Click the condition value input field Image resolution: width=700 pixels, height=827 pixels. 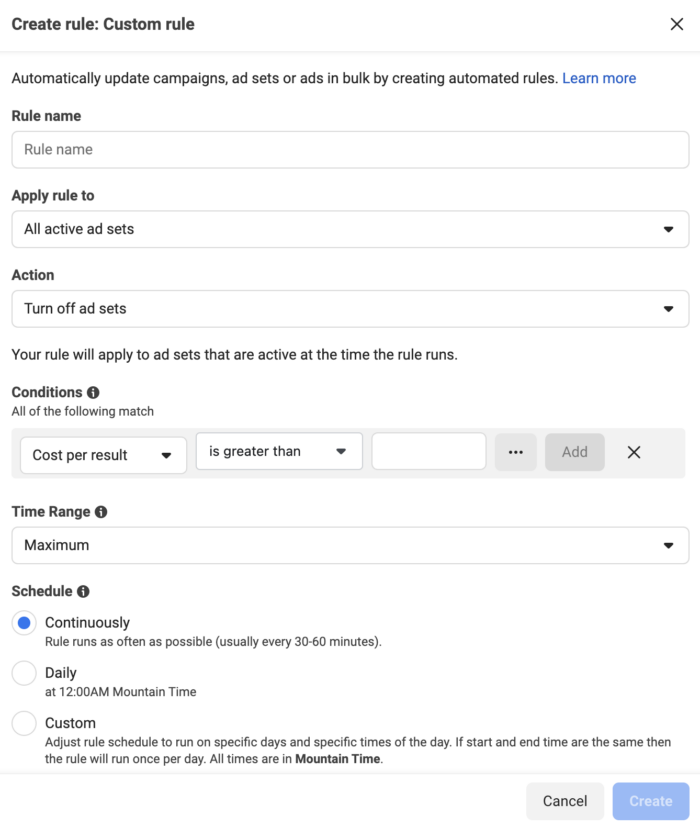[428, 451]
